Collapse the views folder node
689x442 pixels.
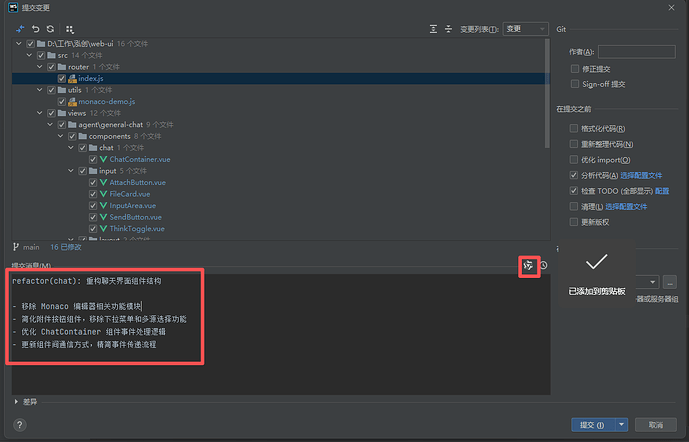pyautogui.click(x=40, y=113)
